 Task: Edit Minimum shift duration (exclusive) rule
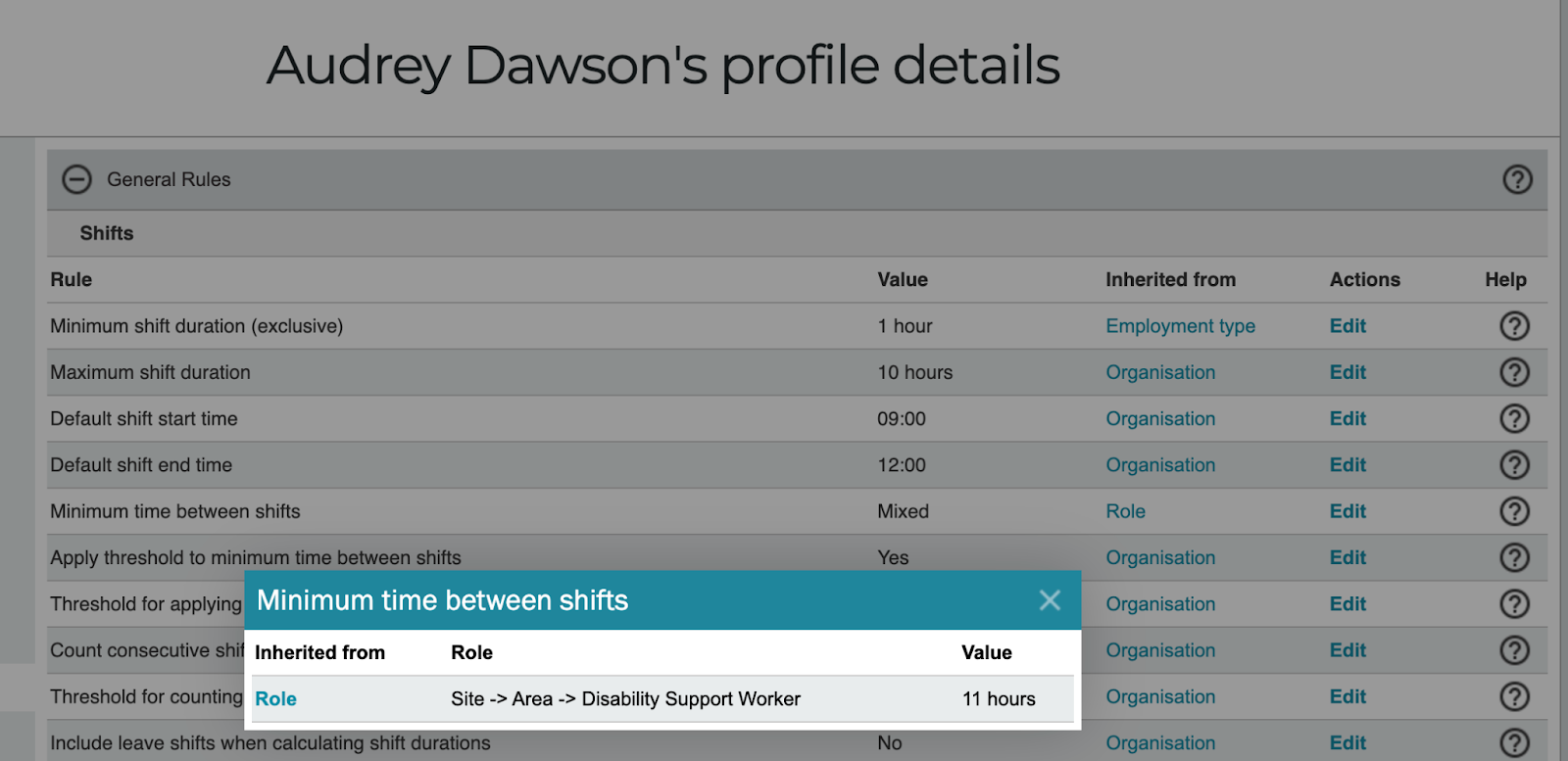point(1347,326)
